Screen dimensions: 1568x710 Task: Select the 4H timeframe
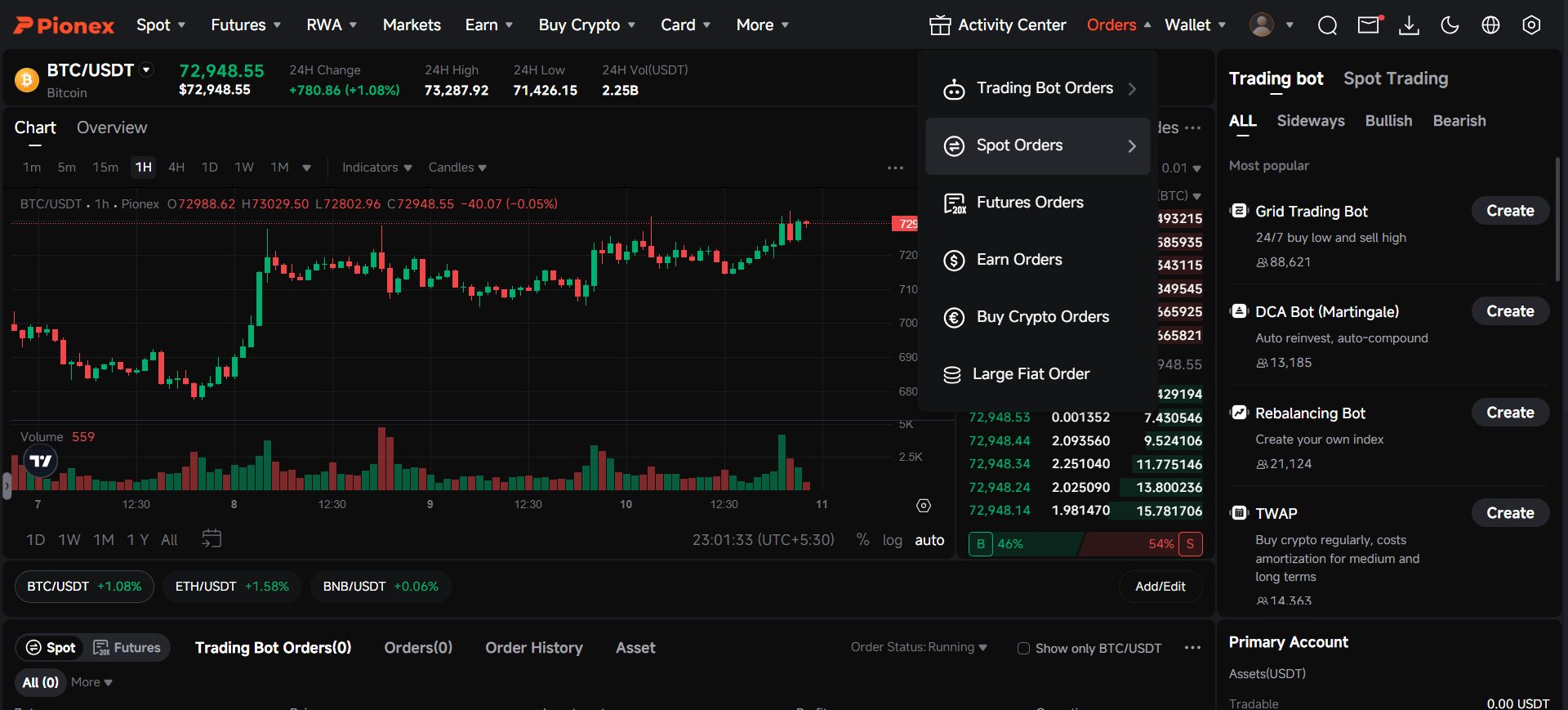click(x=176, y=167)
